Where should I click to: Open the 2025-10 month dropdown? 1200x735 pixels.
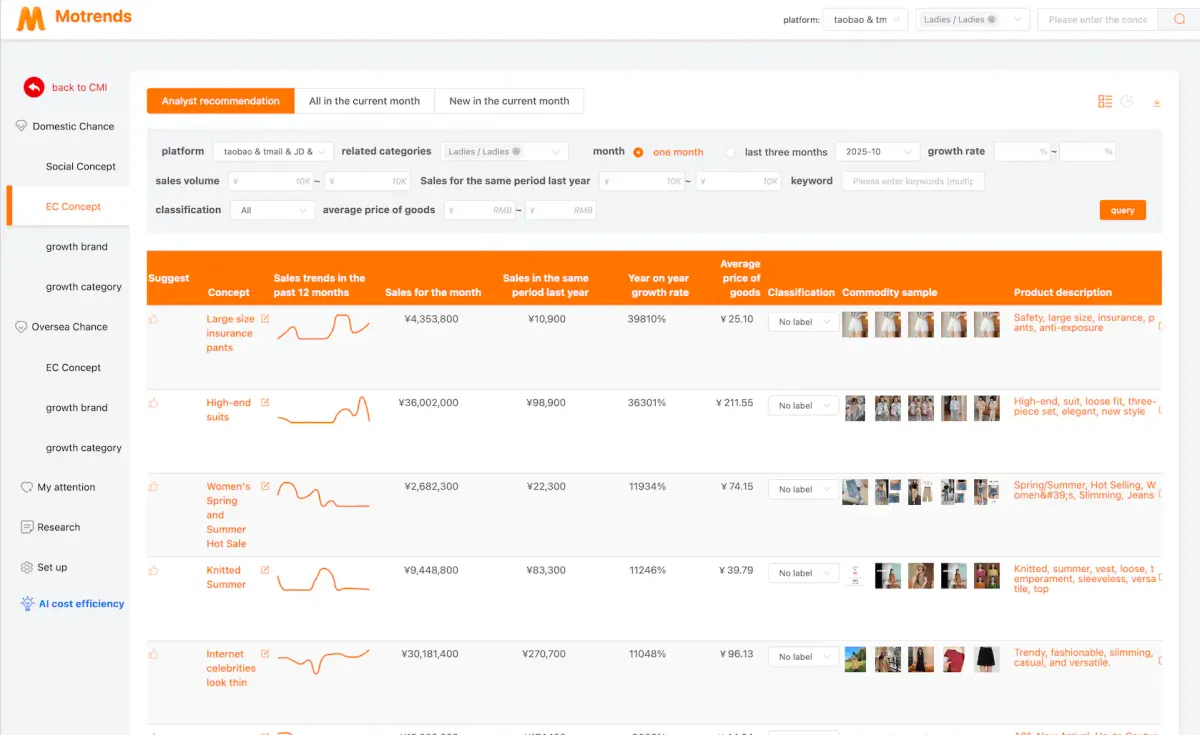(878, 151)
